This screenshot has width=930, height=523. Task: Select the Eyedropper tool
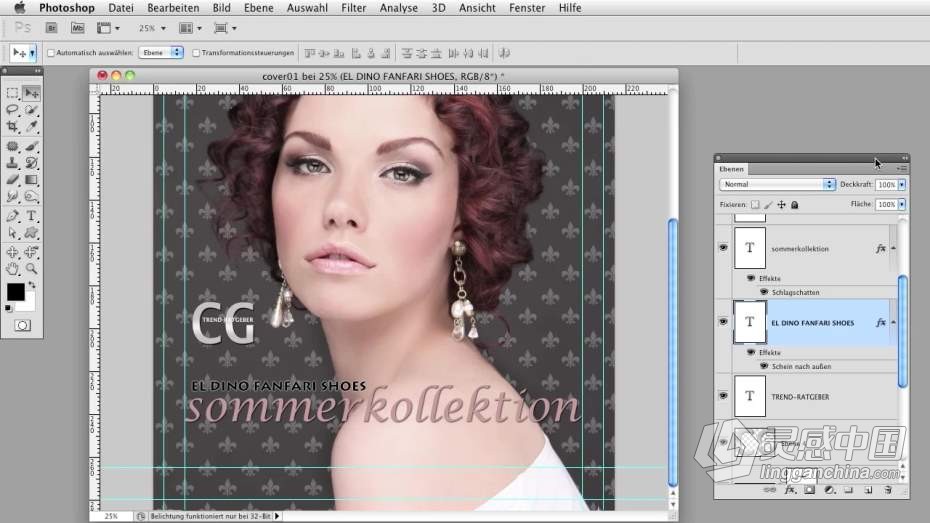(x=31, y=126)
